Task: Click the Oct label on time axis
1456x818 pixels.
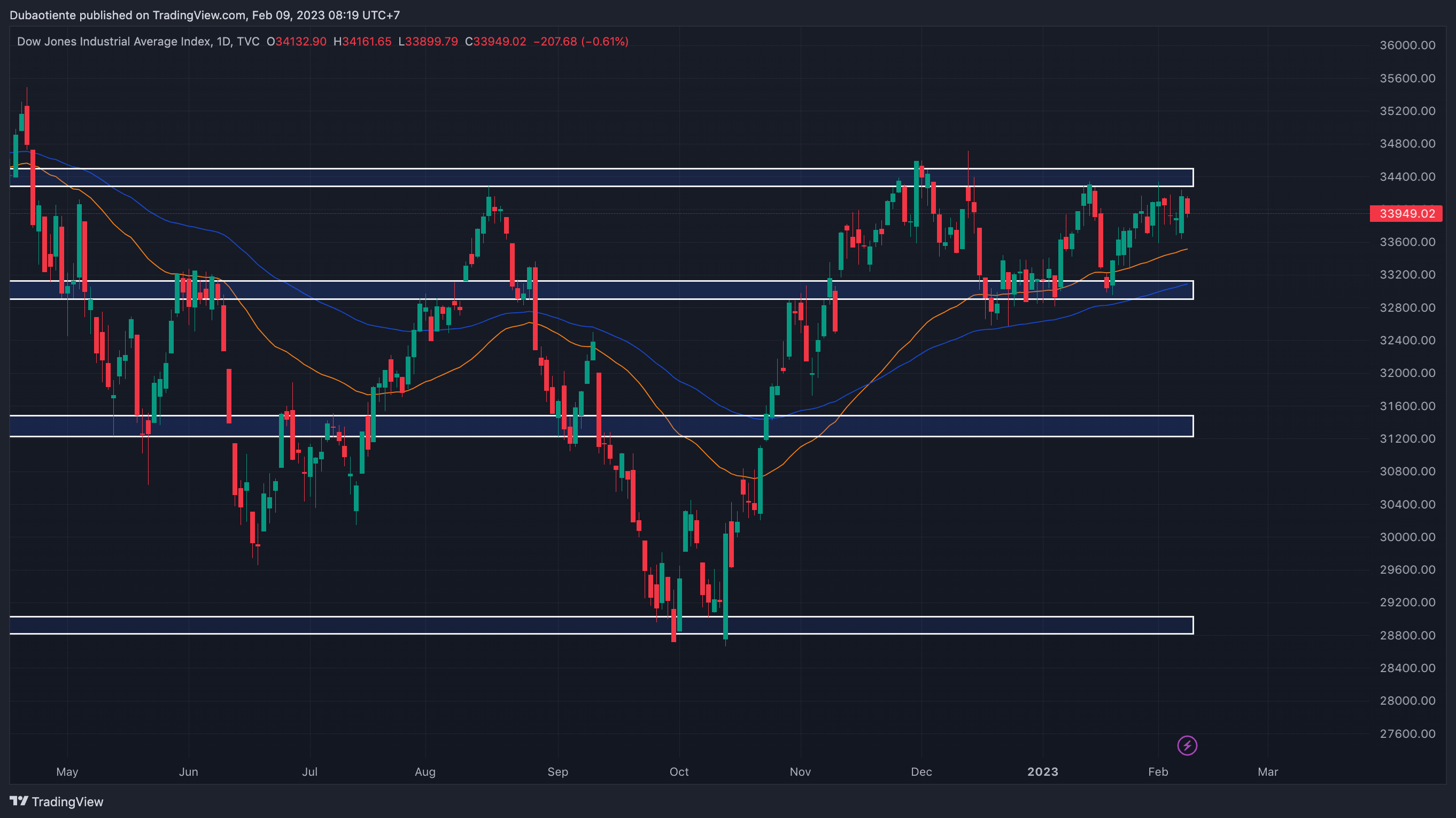Action: [x=679, y=772]
